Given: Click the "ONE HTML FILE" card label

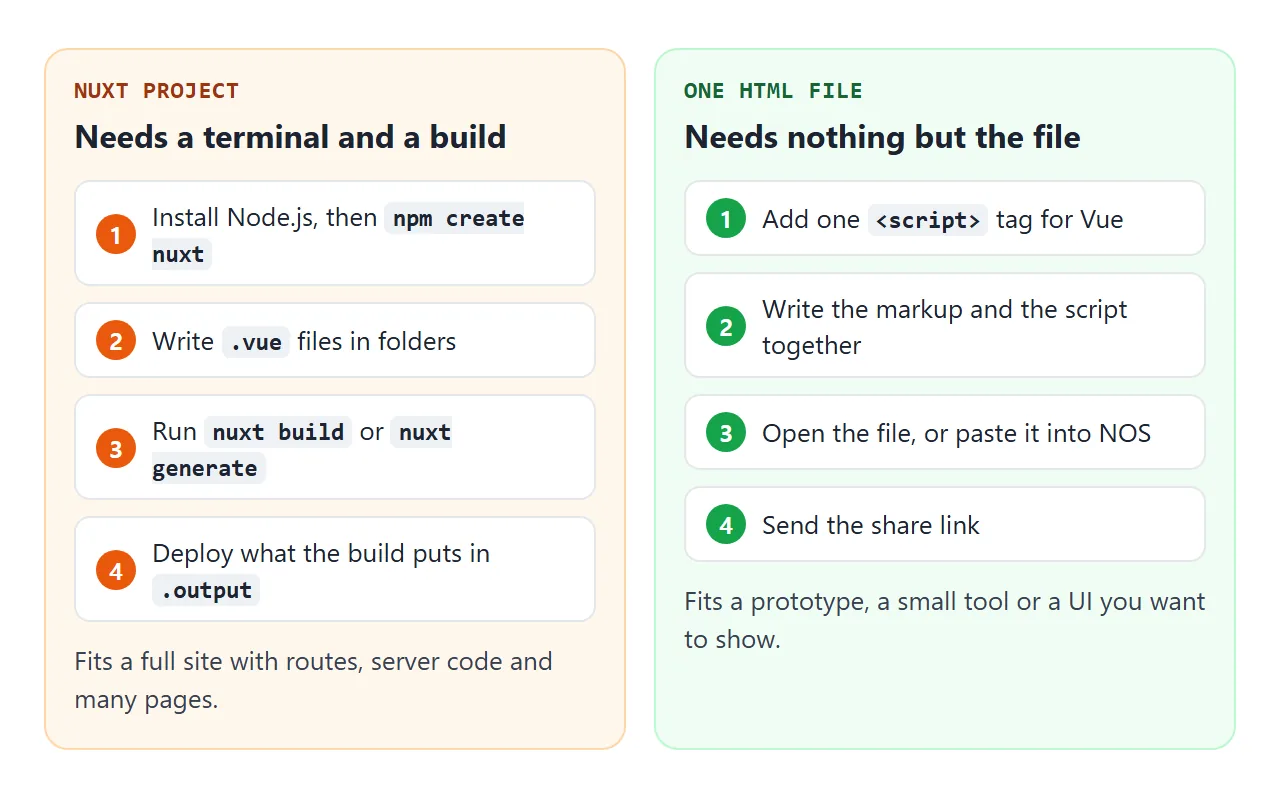Looking at the screenshot, I should click(773, 91).
